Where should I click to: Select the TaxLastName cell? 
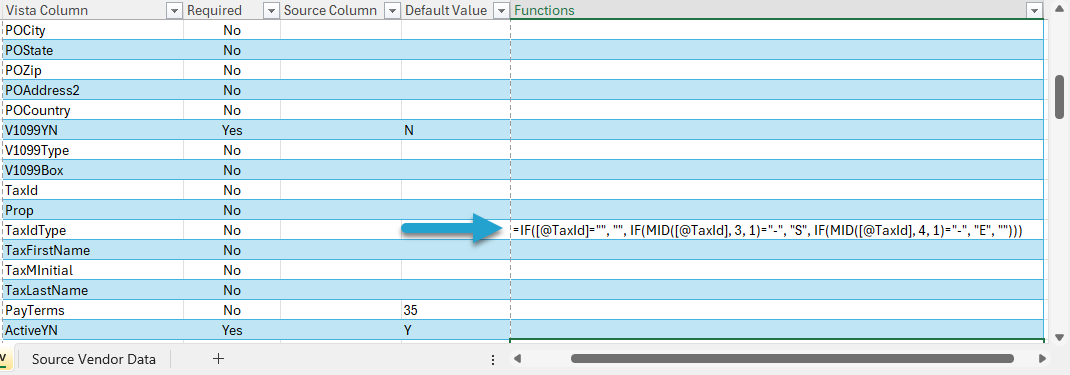point(92,290)
